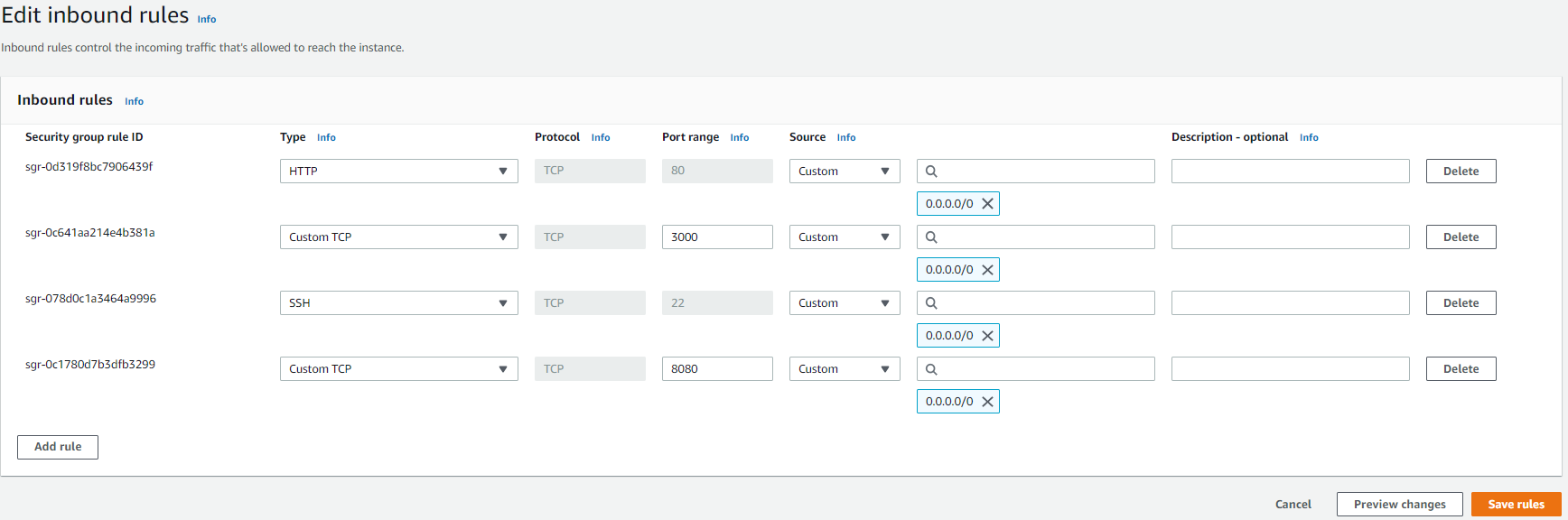Click the disabled port field showing 22
The height and width of the screenshot is (520, 1568).
pos(717,302)
